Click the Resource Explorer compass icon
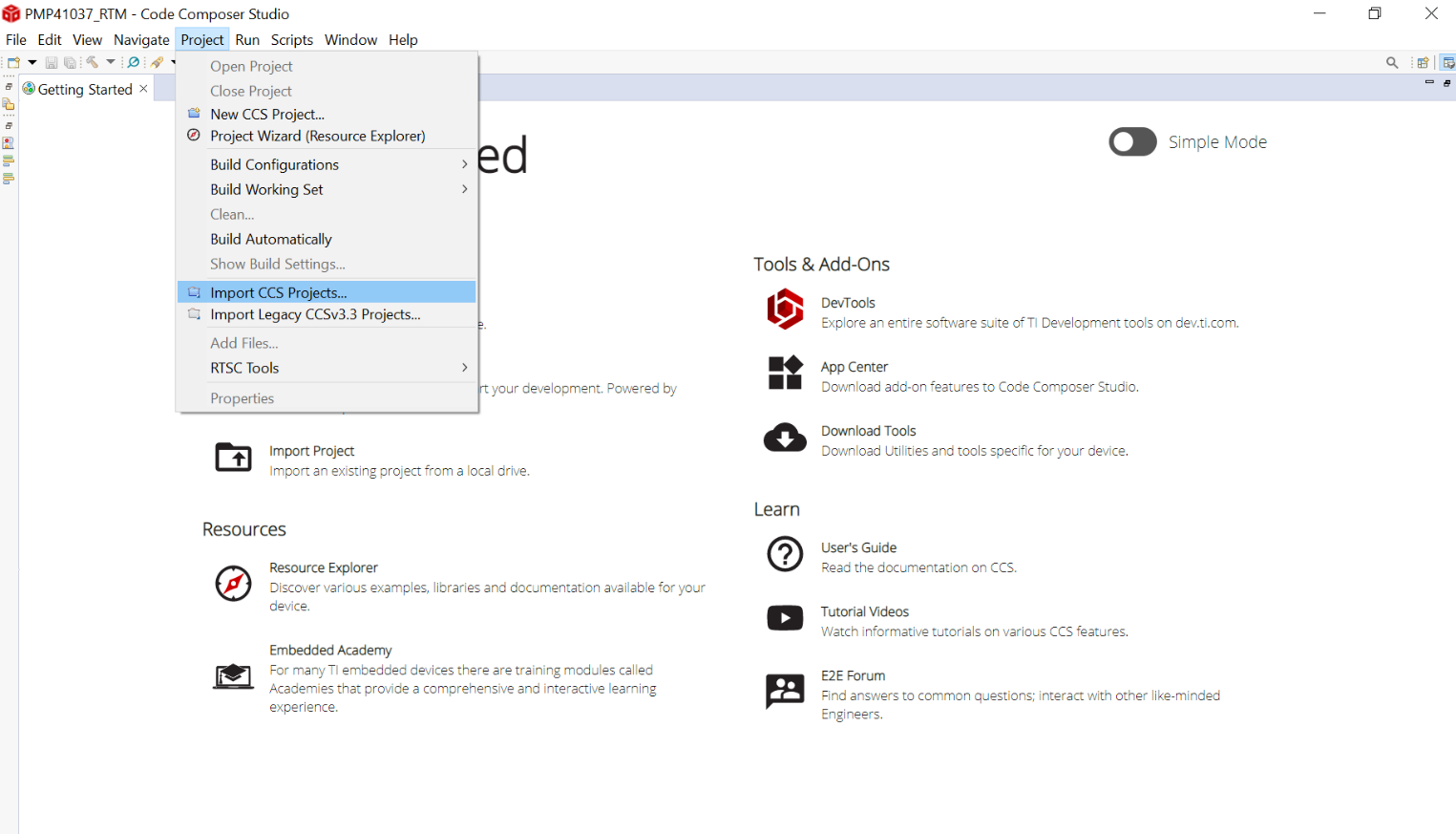Image resolution: width=1456 pixels, height=834 pixels. [233, 583]
